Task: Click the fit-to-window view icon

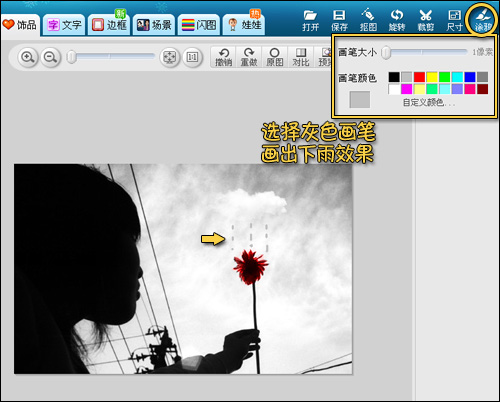Action: 169,57
